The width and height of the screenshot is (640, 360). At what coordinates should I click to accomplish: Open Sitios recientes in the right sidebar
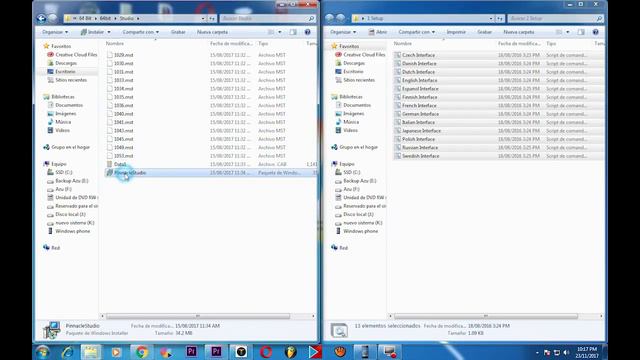(x=359, y=80)
